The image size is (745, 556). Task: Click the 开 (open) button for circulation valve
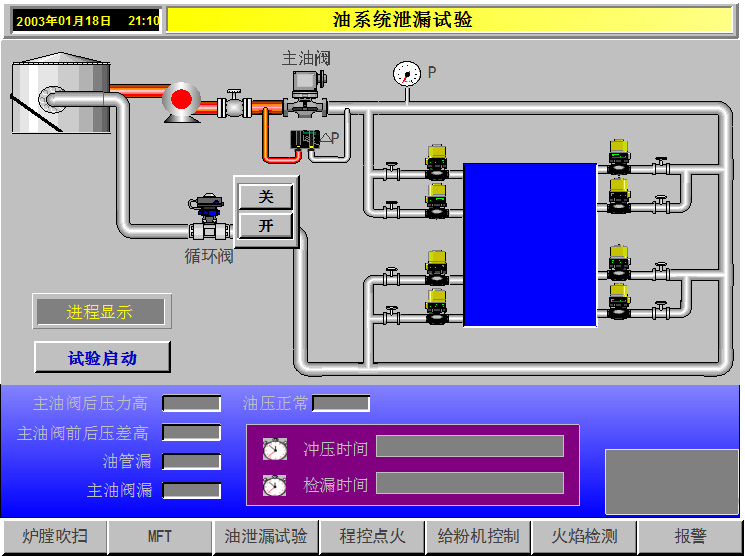pos(266,225)
